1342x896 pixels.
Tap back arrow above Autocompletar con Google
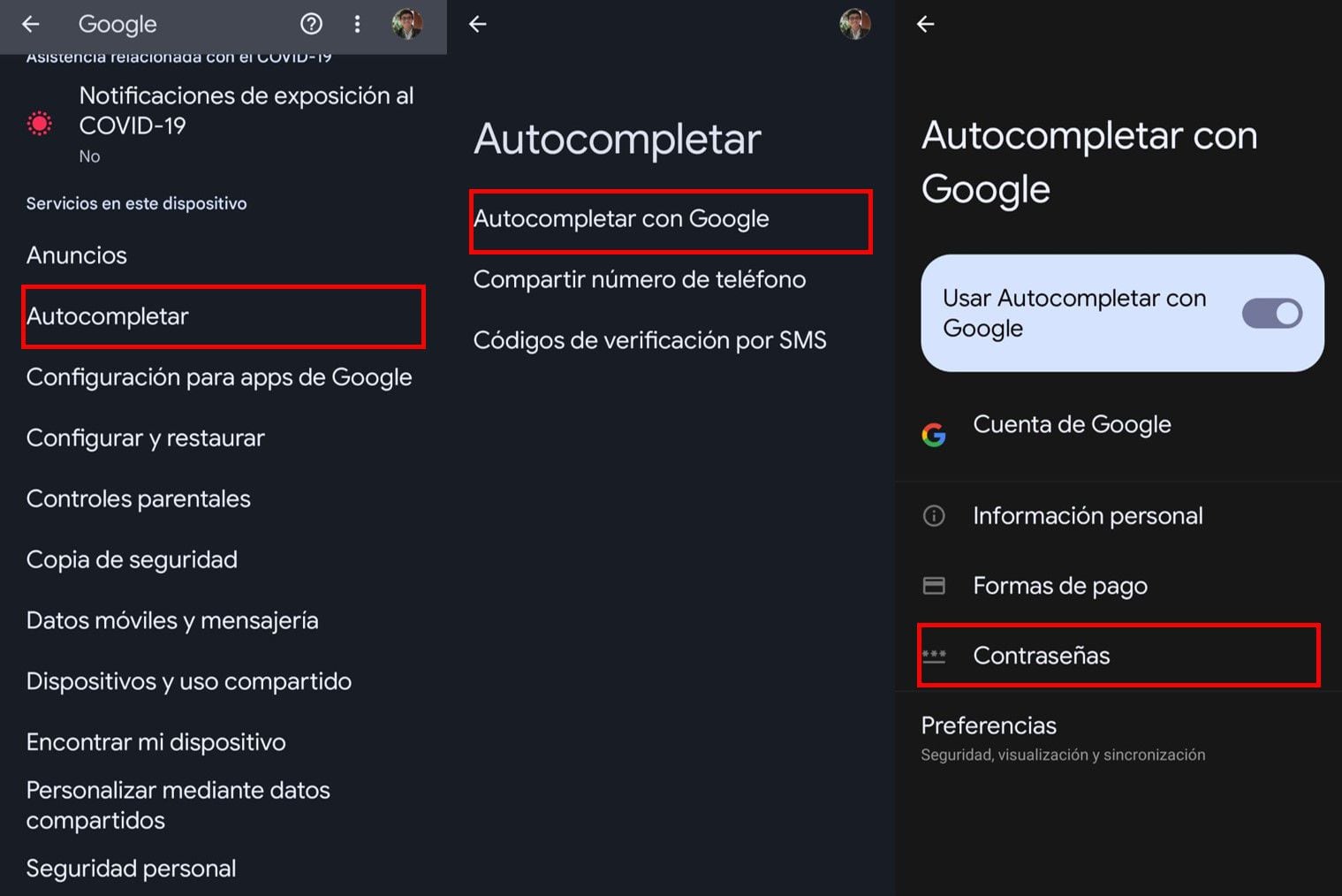coord(925,24)
